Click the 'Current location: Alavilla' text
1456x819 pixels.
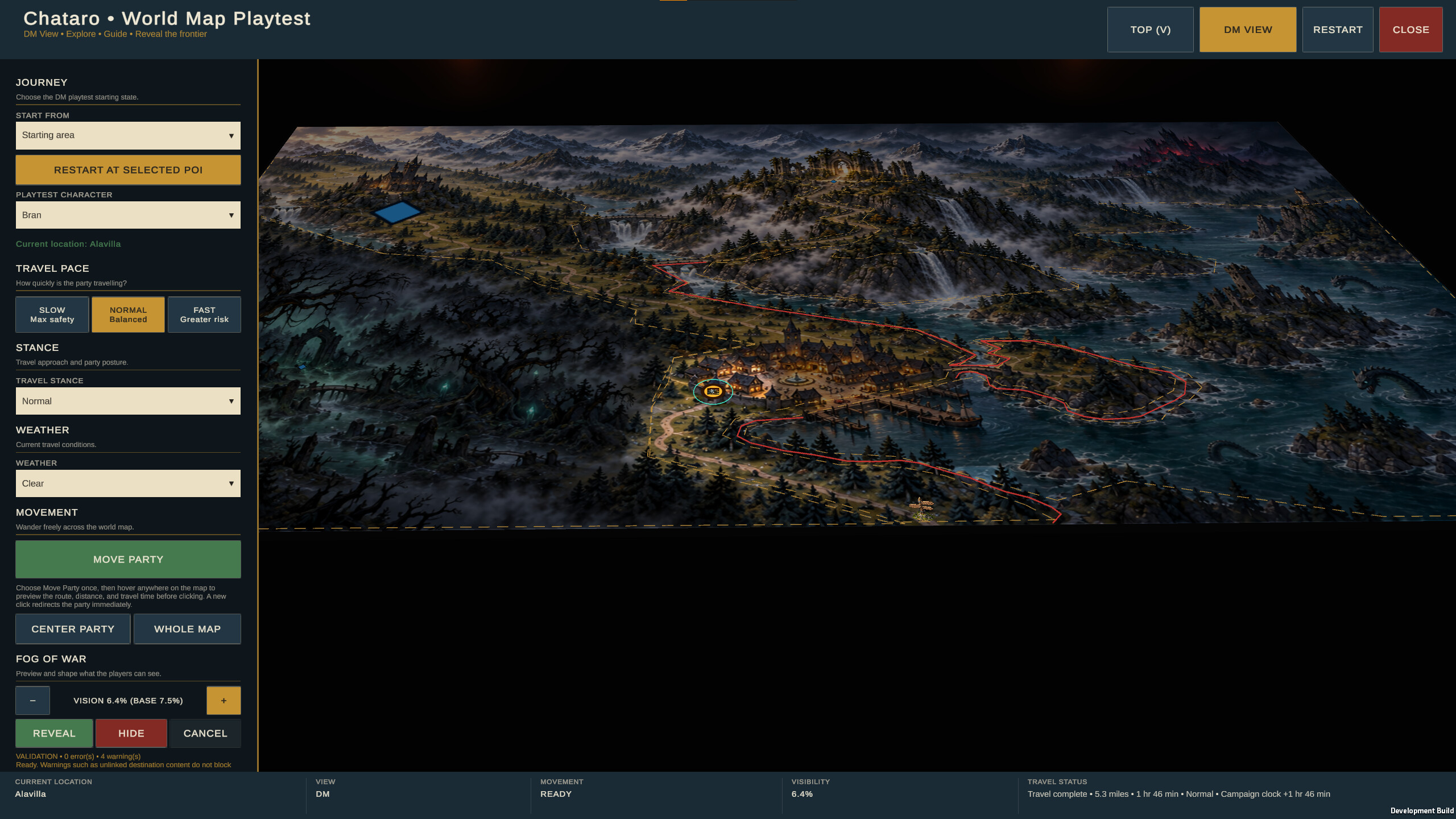(68, 244)
